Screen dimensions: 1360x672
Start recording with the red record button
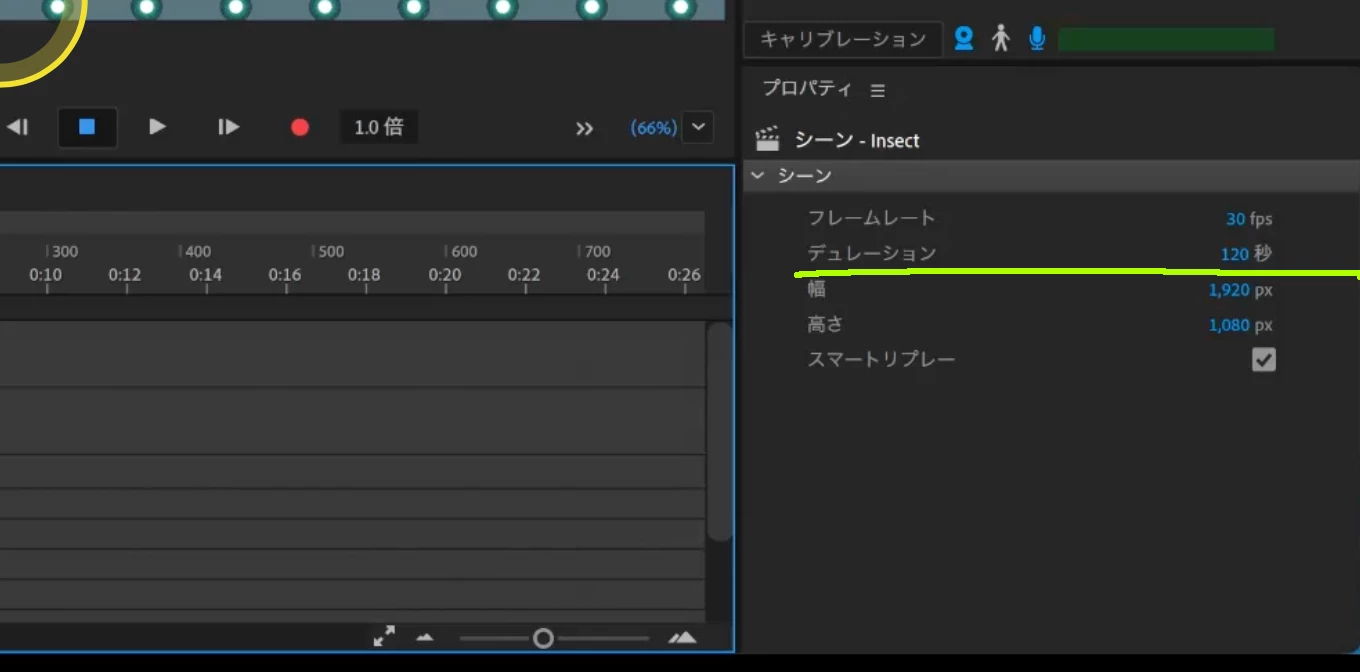[300, 127]
